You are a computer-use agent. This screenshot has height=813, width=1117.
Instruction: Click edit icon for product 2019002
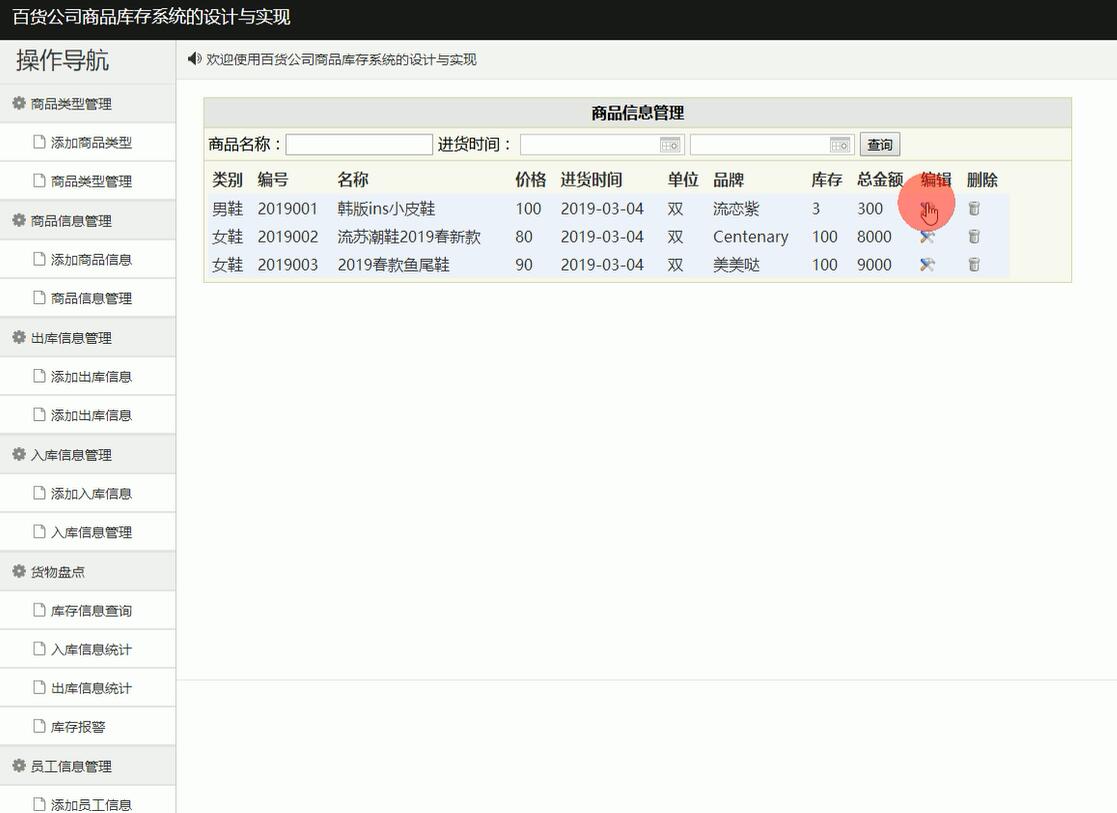927,237
